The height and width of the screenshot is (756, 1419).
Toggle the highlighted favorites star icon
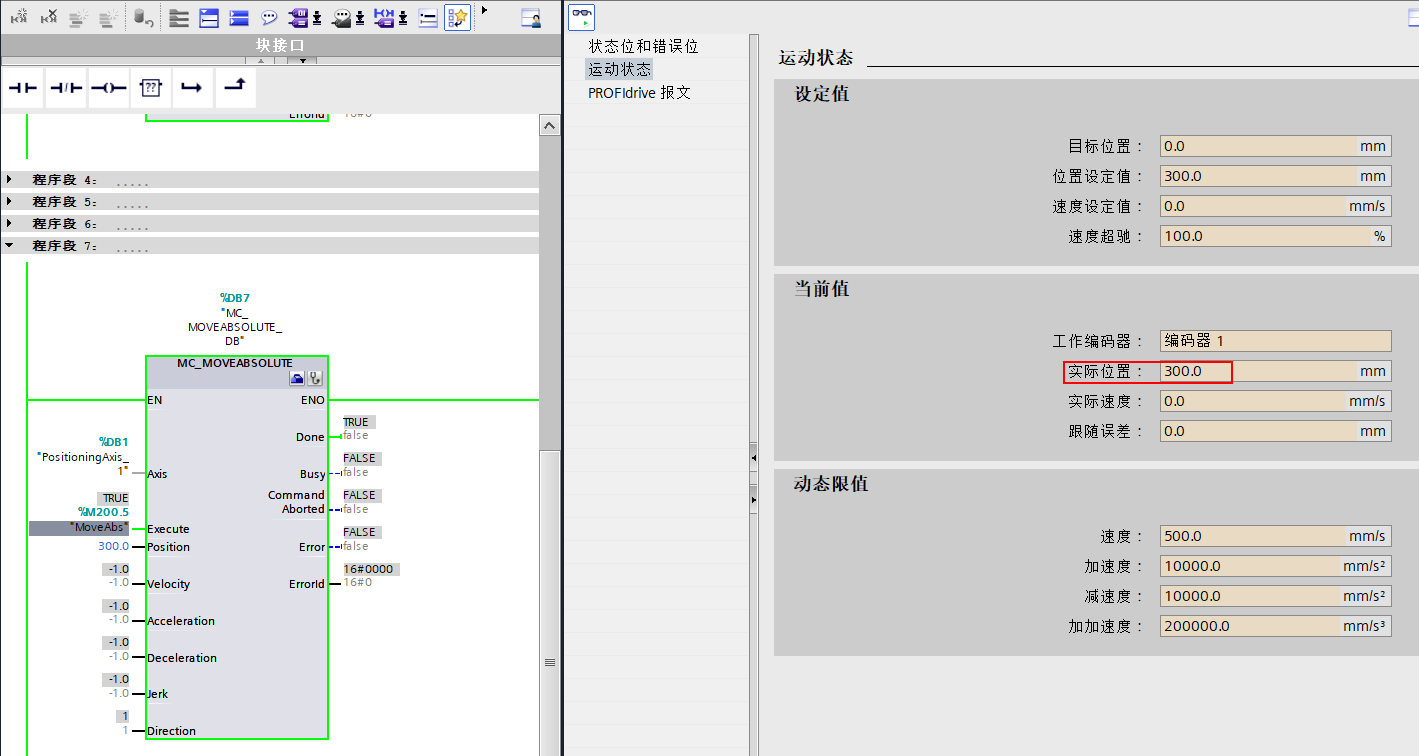pyautogui.click(x=457, y=17)
